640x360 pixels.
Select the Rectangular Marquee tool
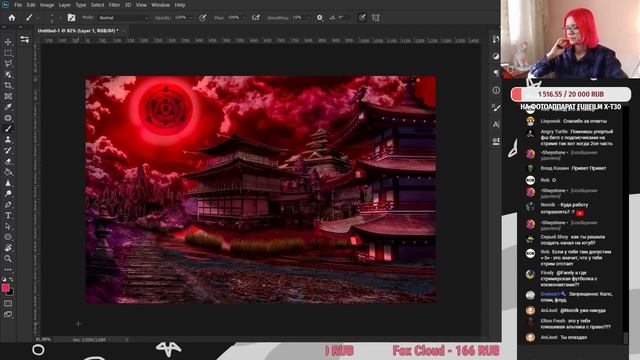(8, 53)
